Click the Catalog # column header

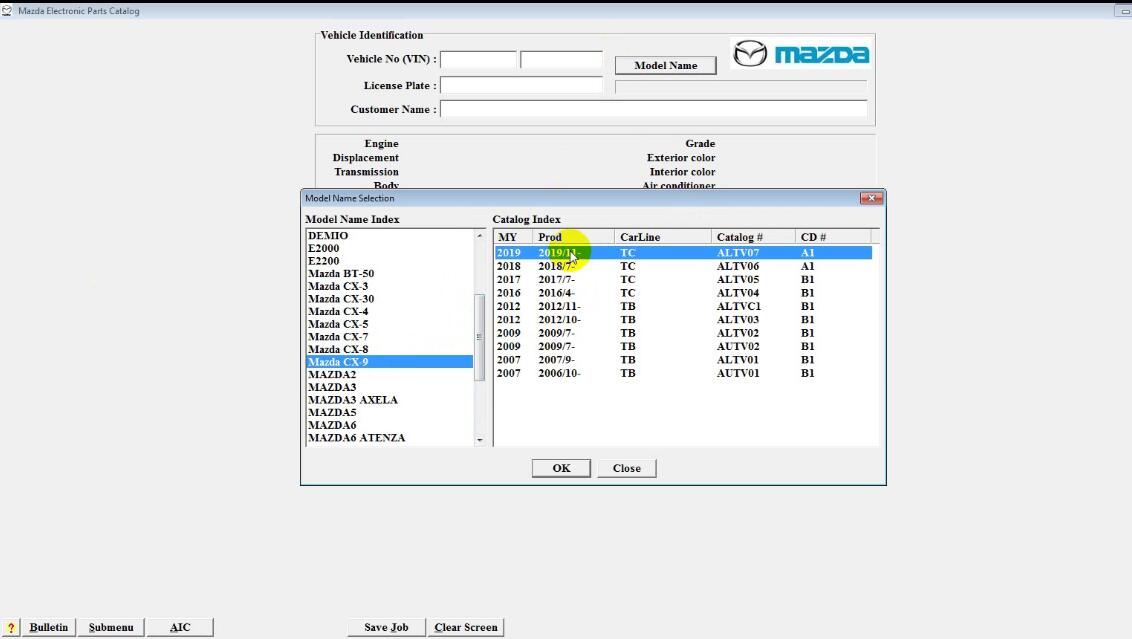point(753,237)
